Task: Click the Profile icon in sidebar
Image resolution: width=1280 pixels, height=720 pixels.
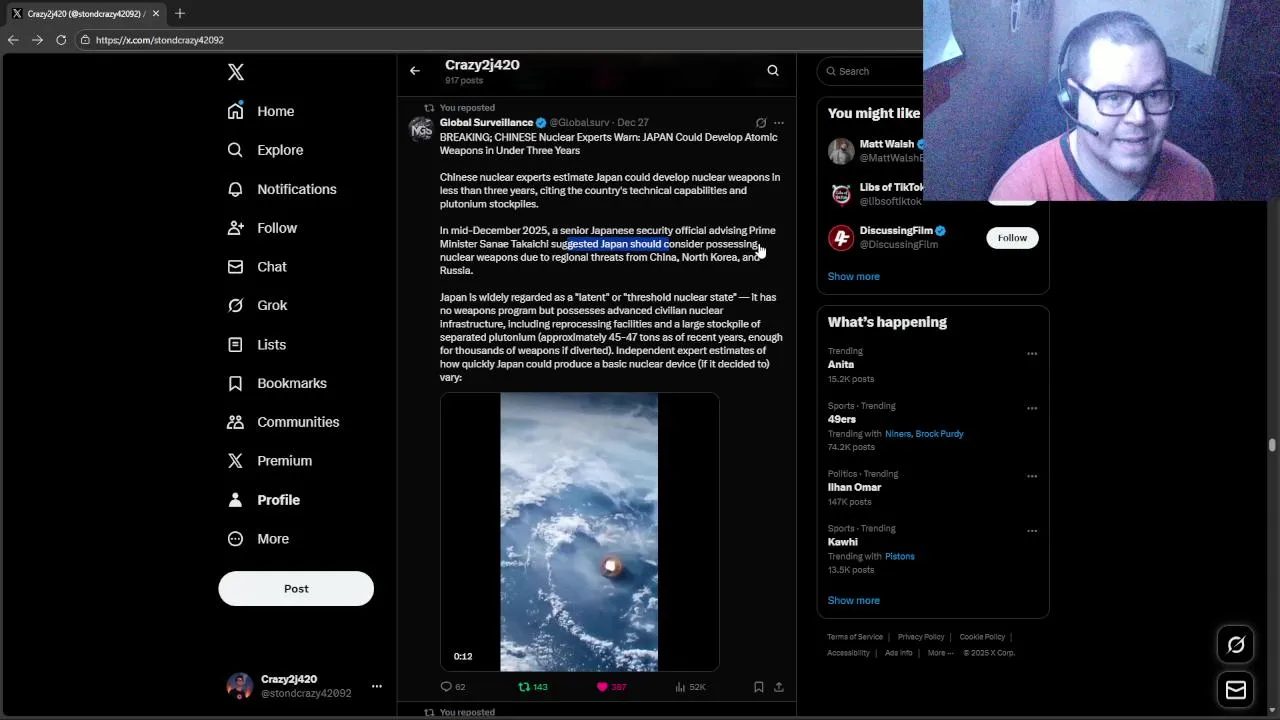Action: (x=235, y=500)
